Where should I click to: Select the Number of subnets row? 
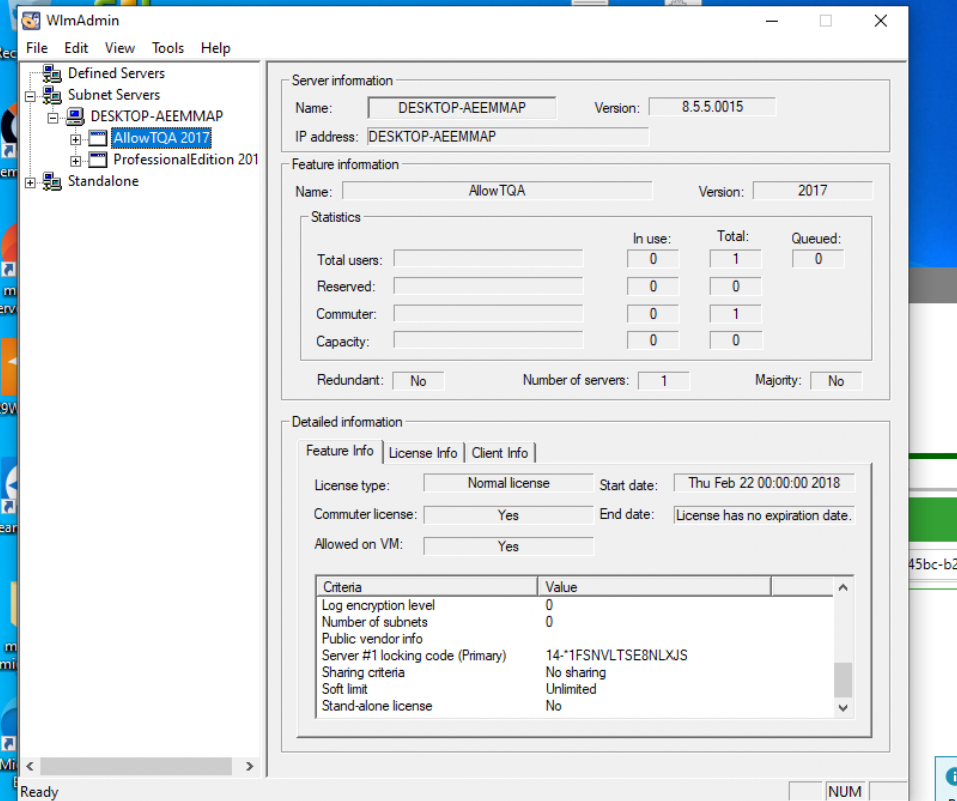[x=575, y=622]
